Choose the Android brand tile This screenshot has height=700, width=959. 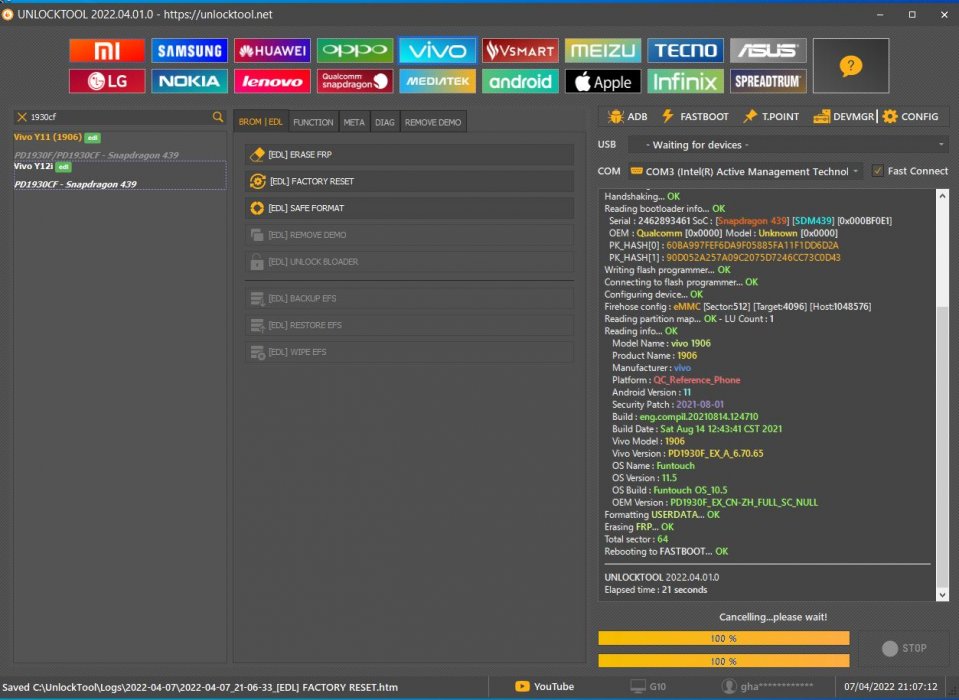520,81
